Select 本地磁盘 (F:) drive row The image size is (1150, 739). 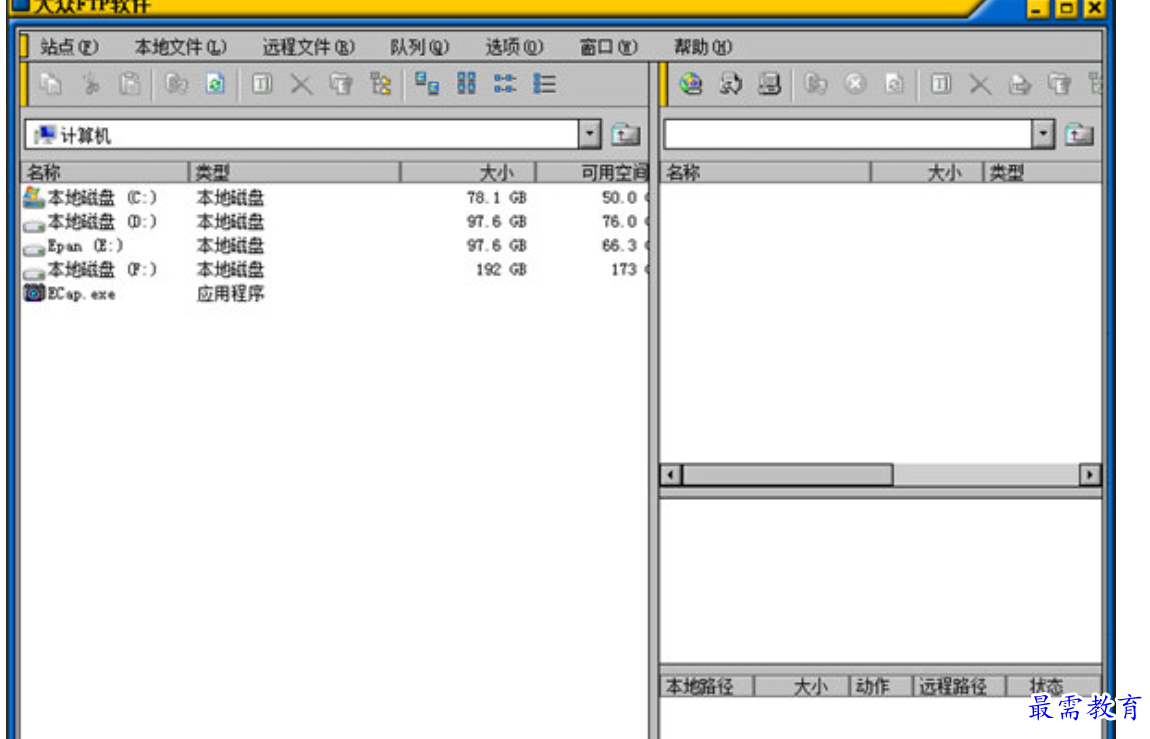point(334,270)
